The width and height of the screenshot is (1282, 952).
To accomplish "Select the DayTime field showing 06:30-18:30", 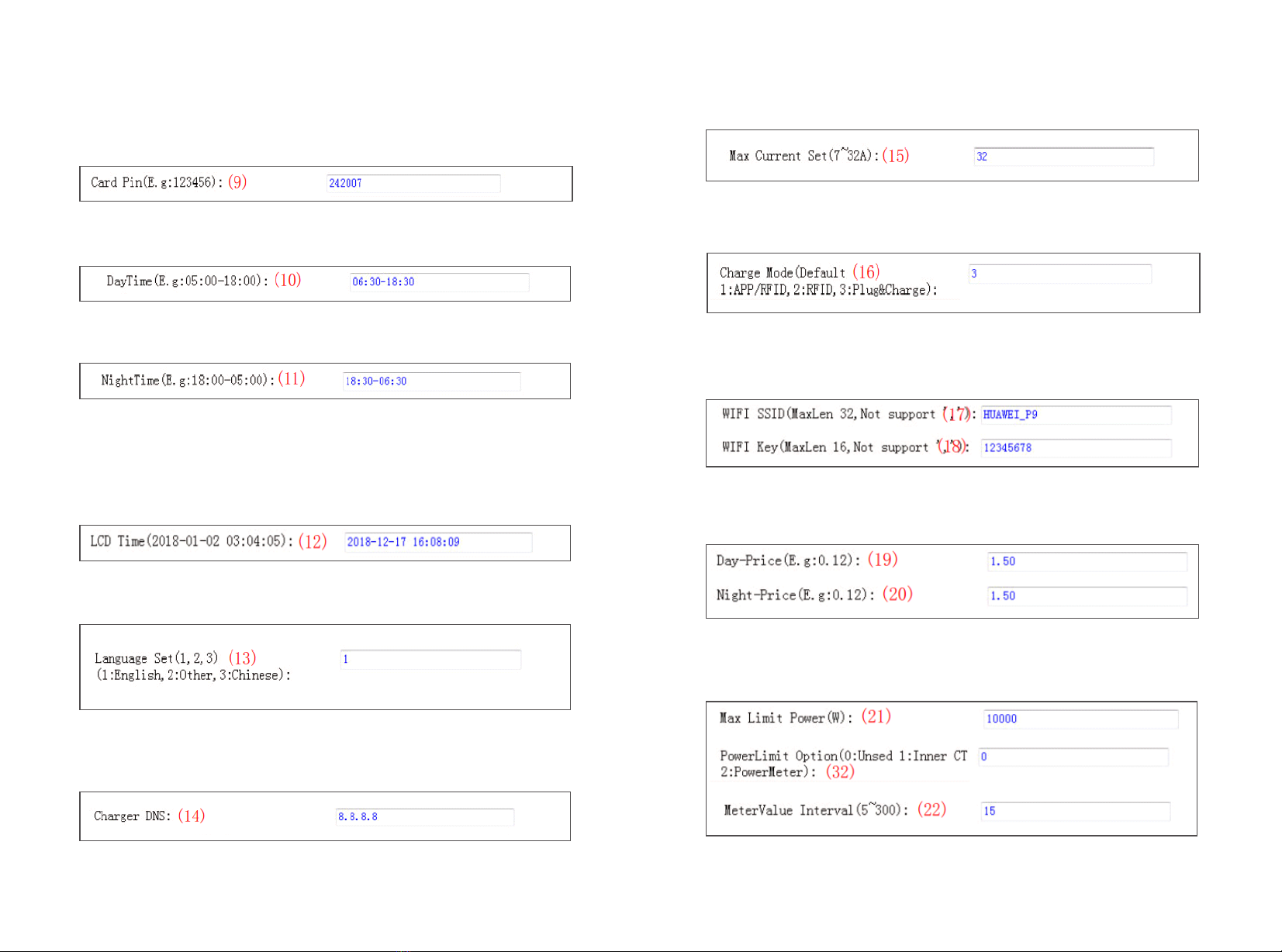I will point(439,281).
